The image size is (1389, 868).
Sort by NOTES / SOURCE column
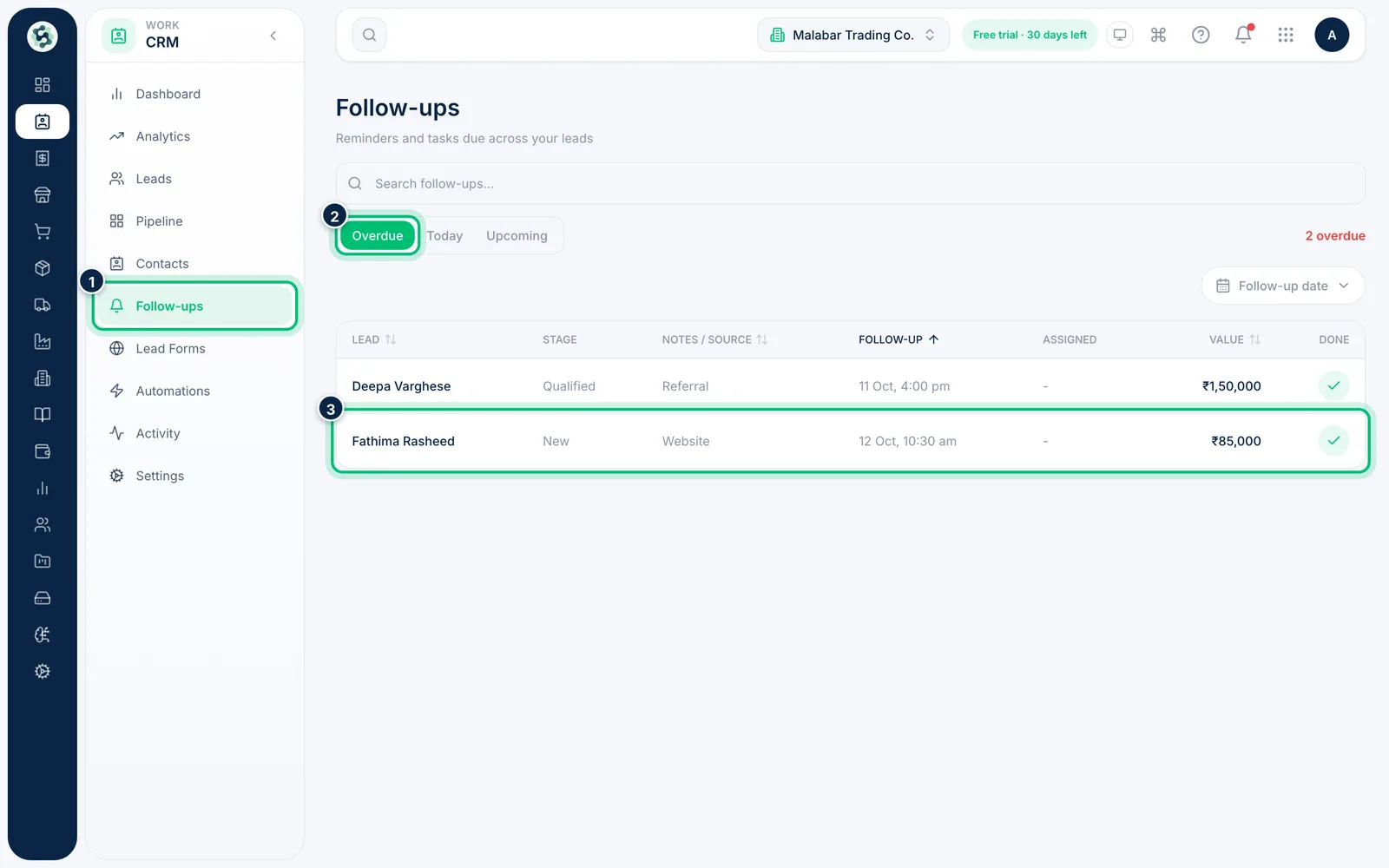coord(714,339)
